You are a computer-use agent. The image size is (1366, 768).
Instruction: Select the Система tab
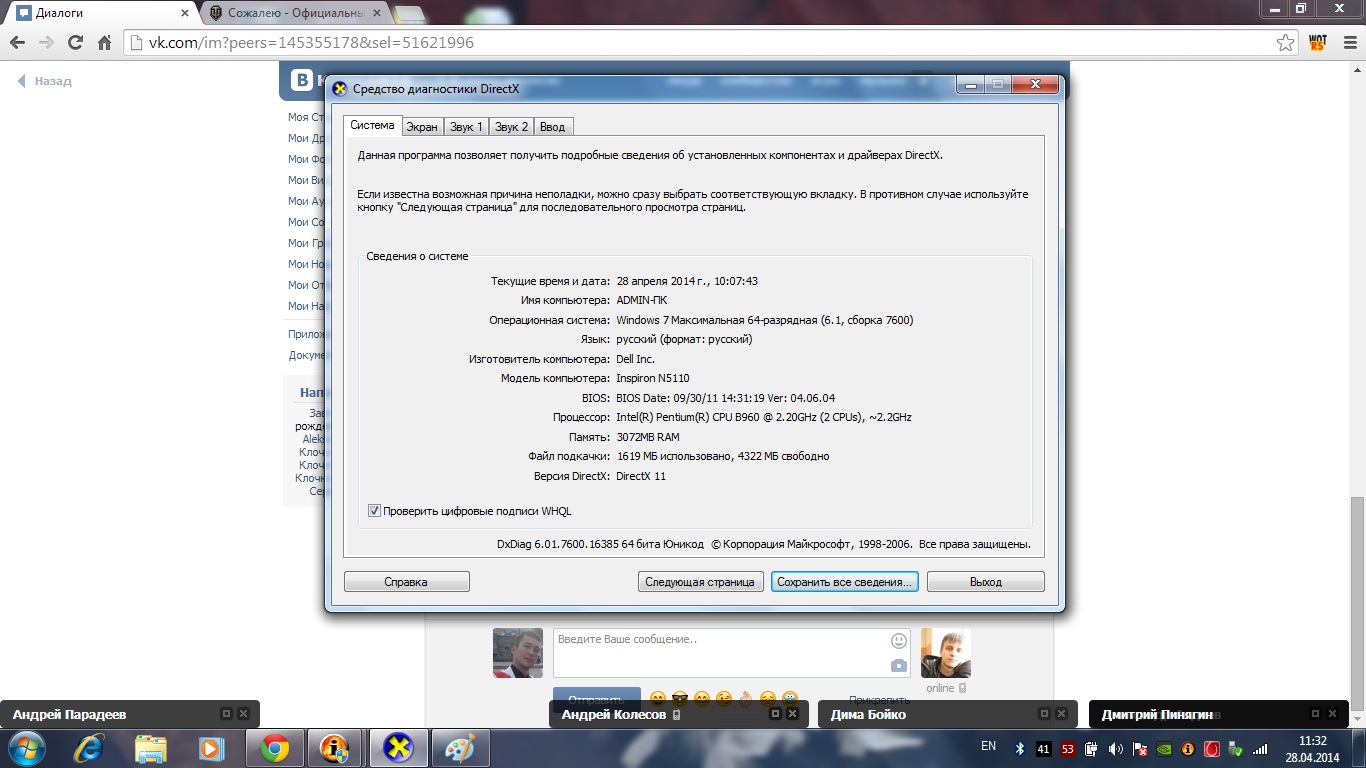click(372, 125)
